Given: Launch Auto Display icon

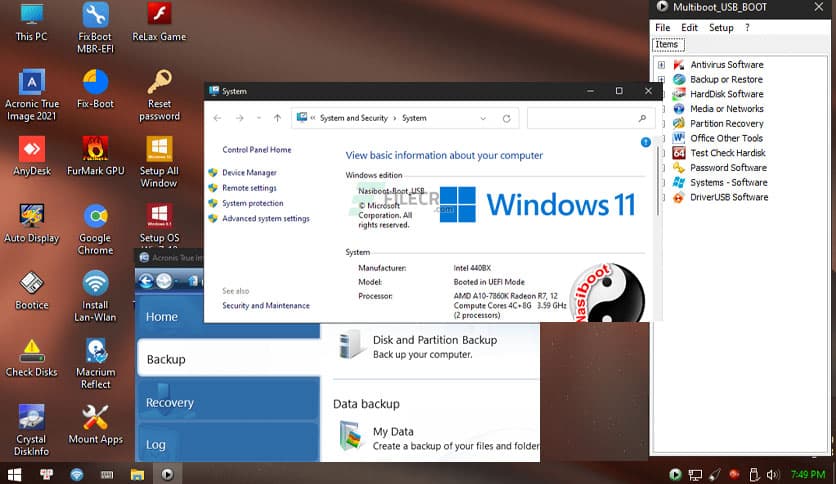Looking at the screenshot, I should (31, 224).
